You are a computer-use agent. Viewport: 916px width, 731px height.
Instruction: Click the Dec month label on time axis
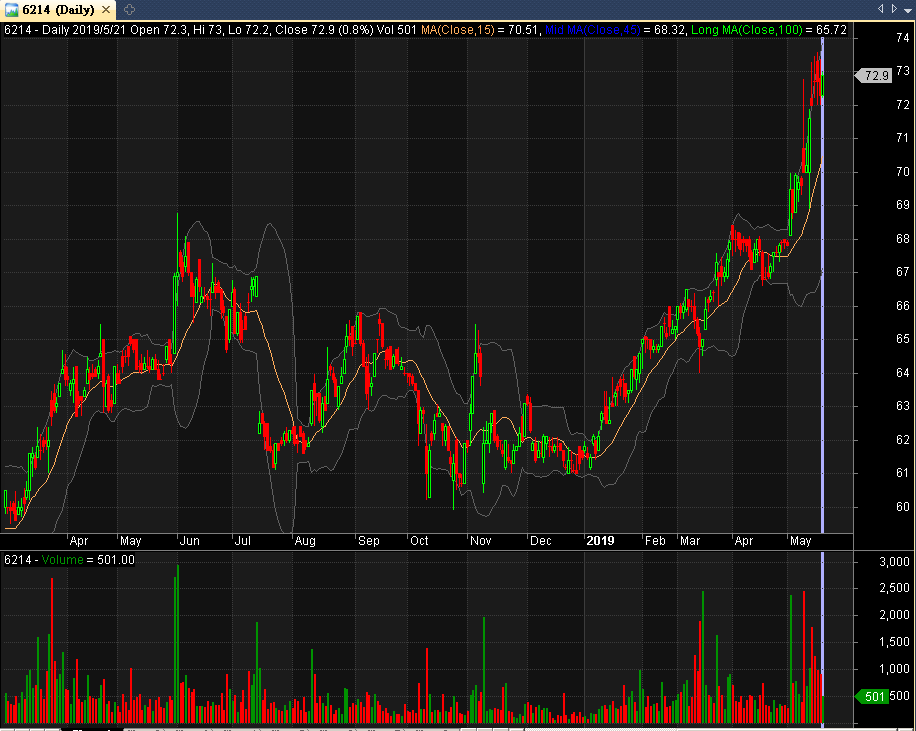540,541
